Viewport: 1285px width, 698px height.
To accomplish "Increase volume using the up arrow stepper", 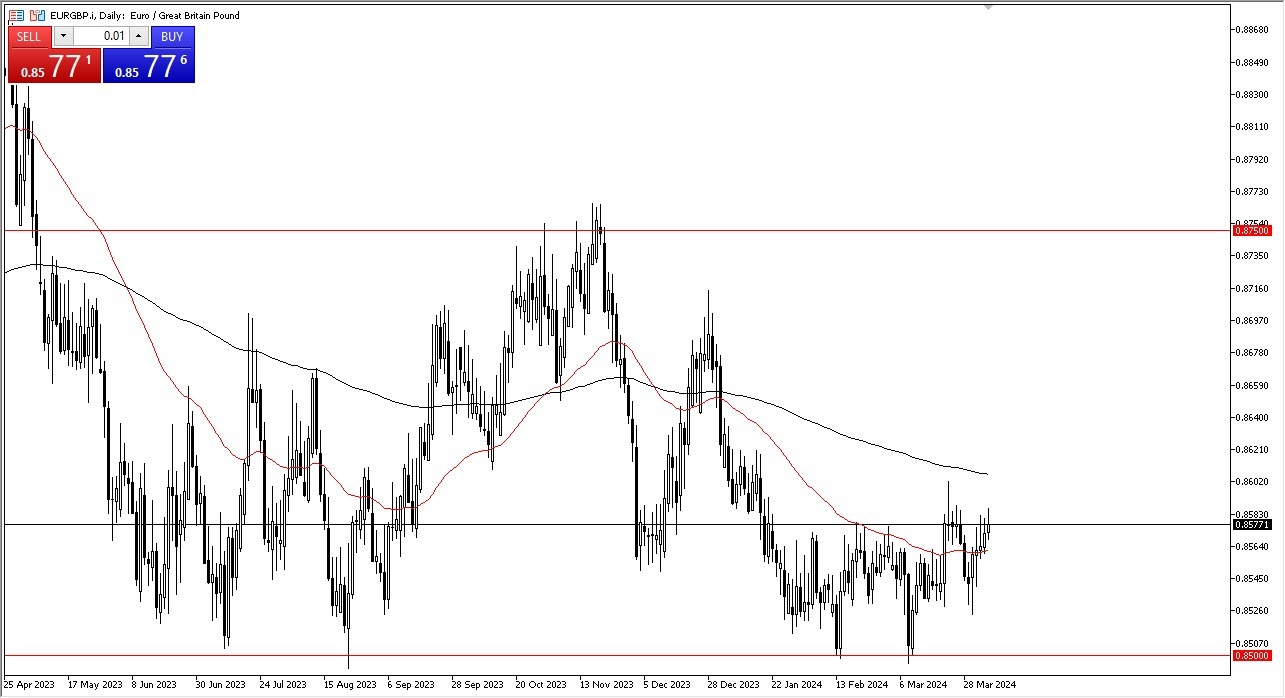I will [138, 37].
